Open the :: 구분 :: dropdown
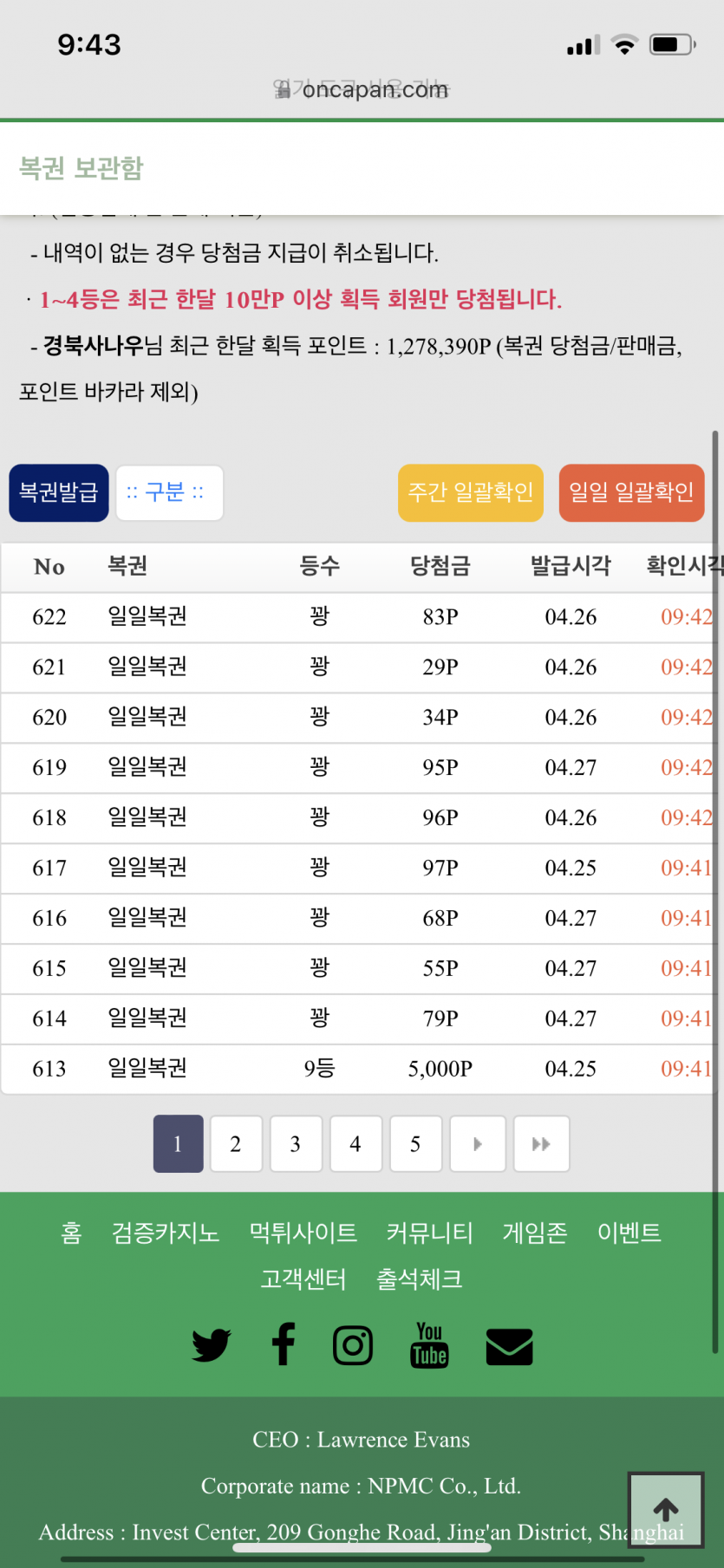 (169, 493)
